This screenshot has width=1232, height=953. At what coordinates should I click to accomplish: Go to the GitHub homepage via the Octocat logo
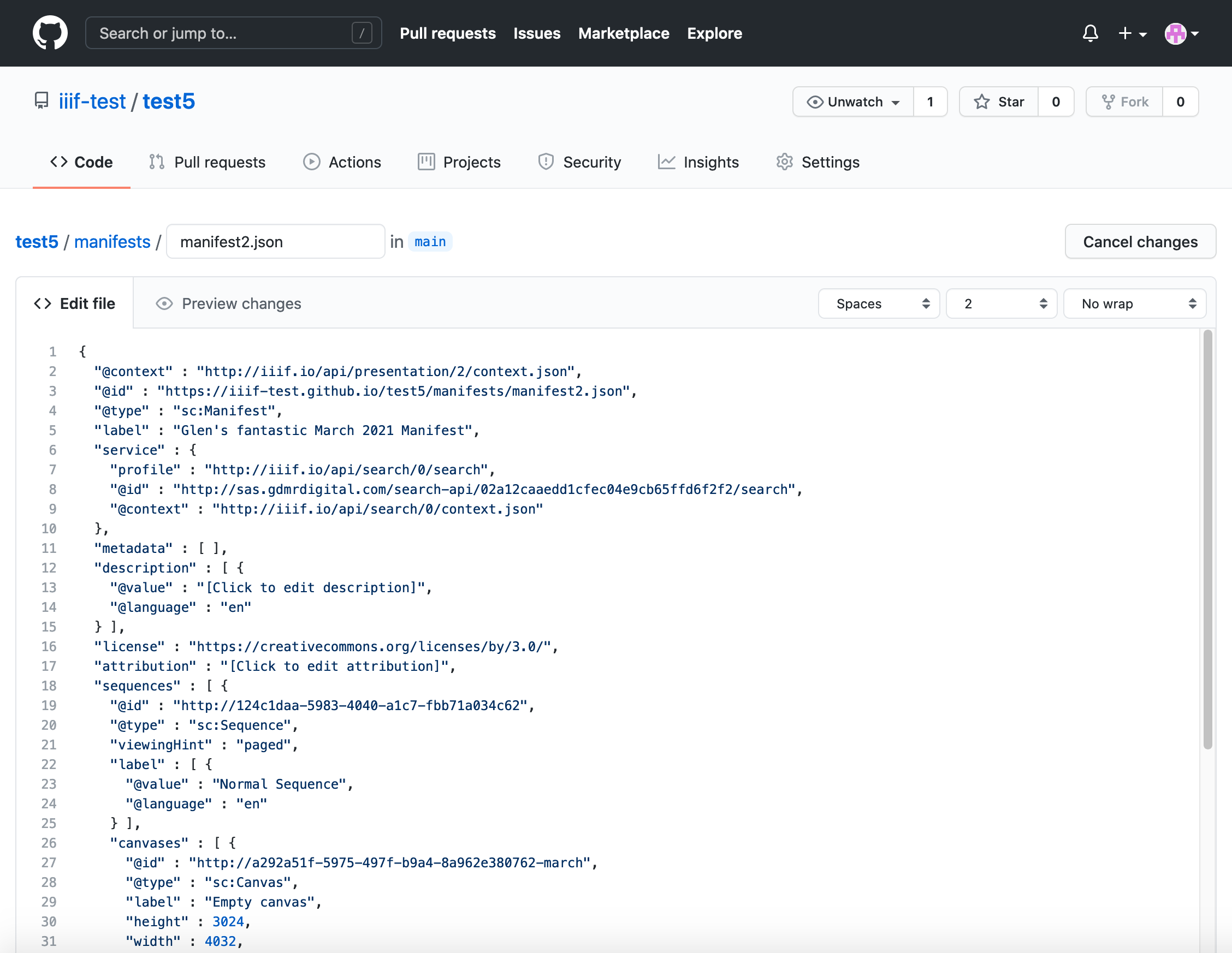click(x=50, y=33)
